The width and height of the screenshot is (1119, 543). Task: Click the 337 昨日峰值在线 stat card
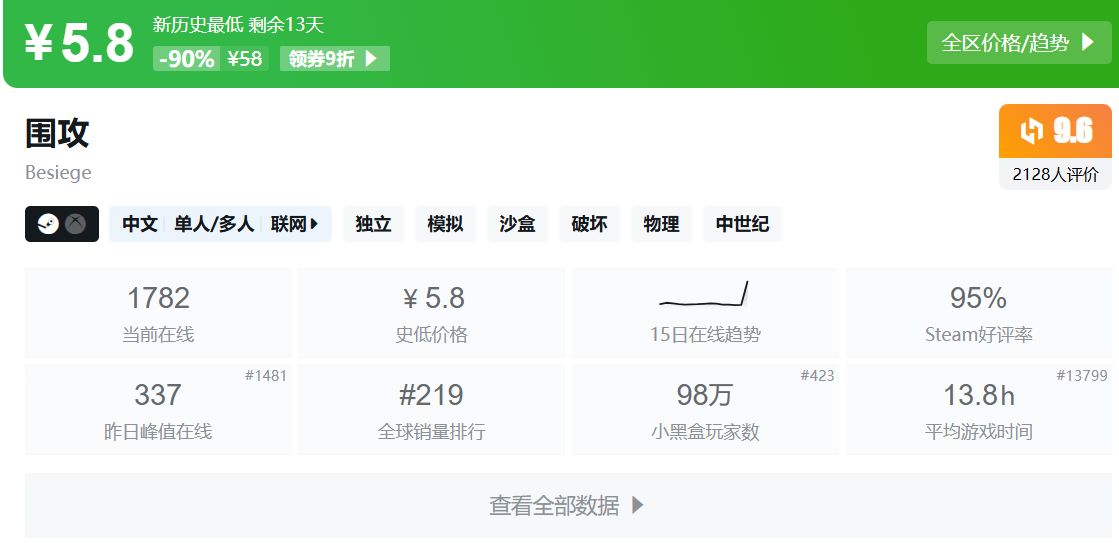coord(158,410)
